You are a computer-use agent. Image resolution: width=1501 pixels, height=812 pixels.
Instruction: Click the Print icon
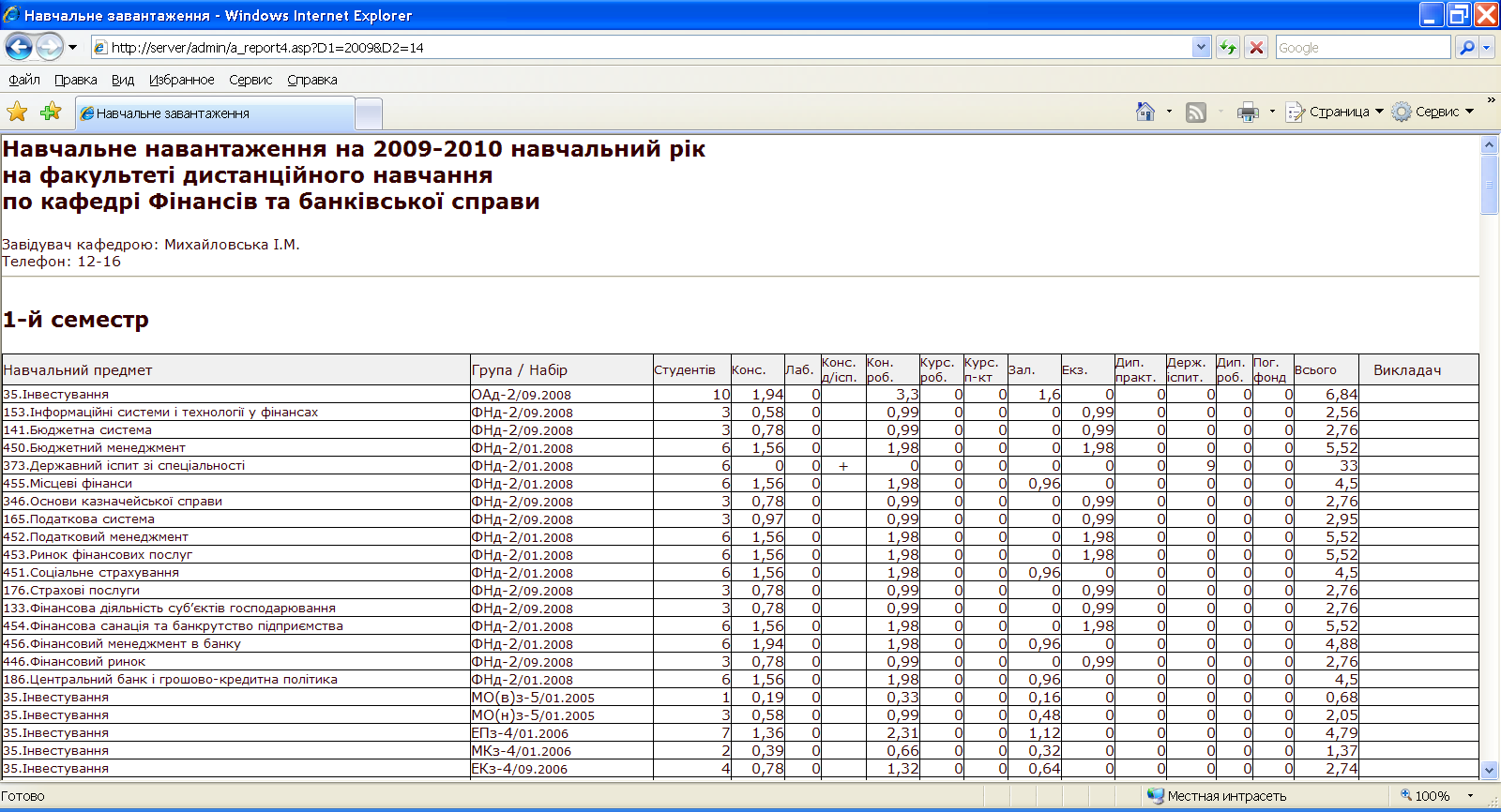[x=1248, y=113]
